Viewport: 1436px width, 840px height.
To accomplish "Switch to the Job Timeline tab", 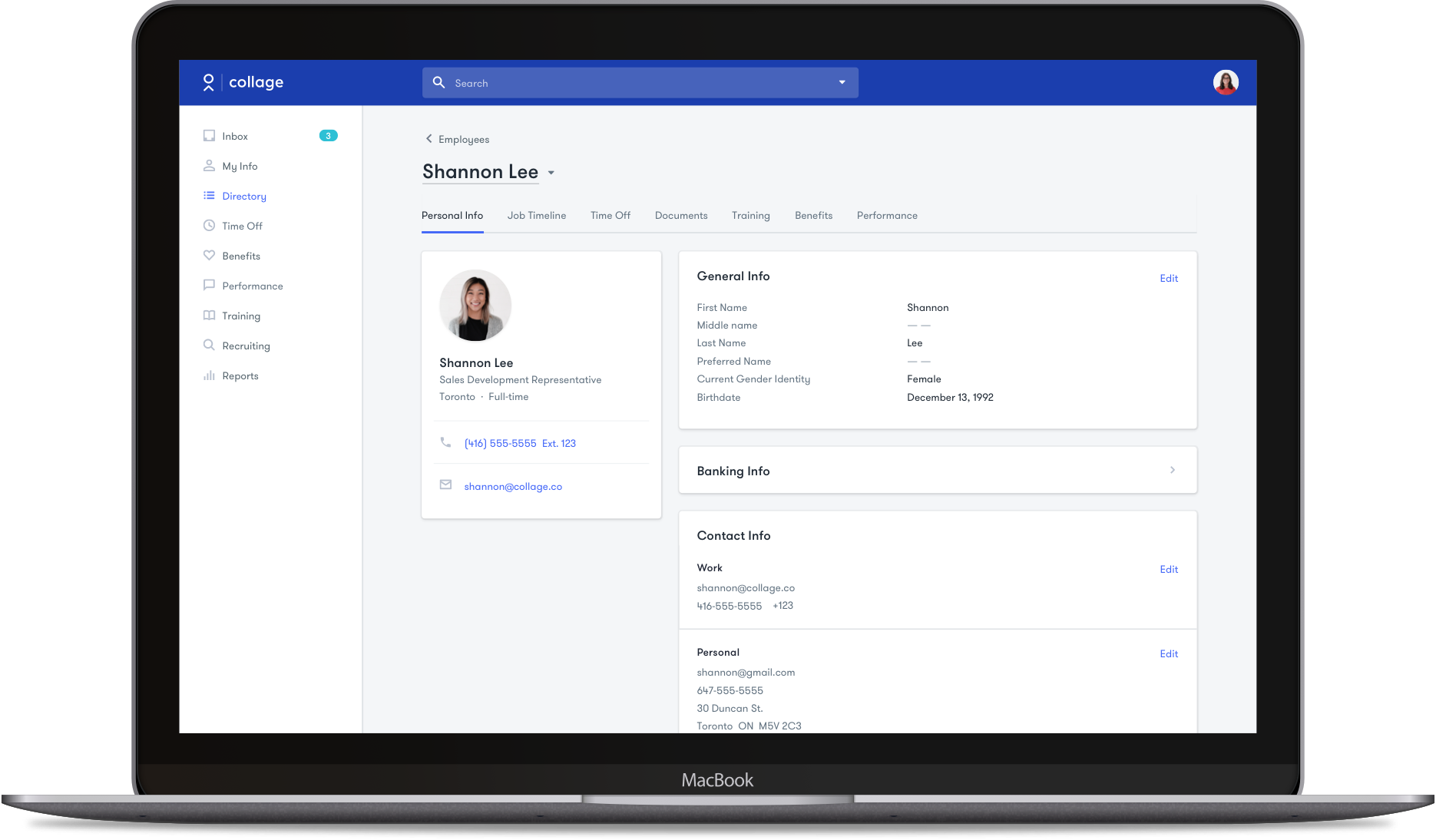I will 537,216.
